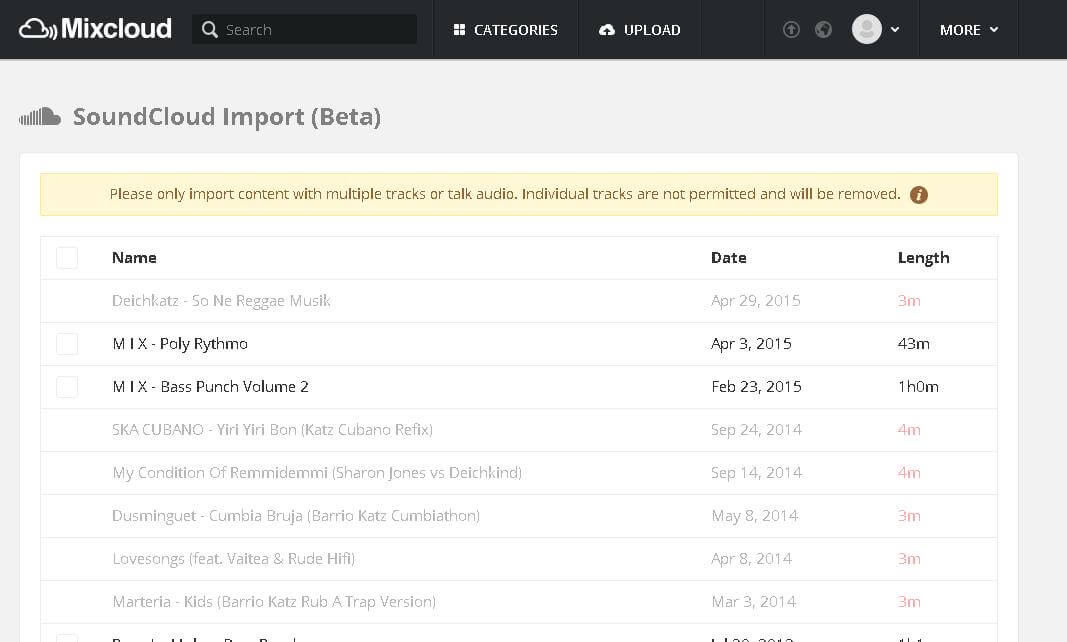Check the box for M I X - Poly Rythmo
This screenshot has height=642, width=1067.
coord(67,344)
